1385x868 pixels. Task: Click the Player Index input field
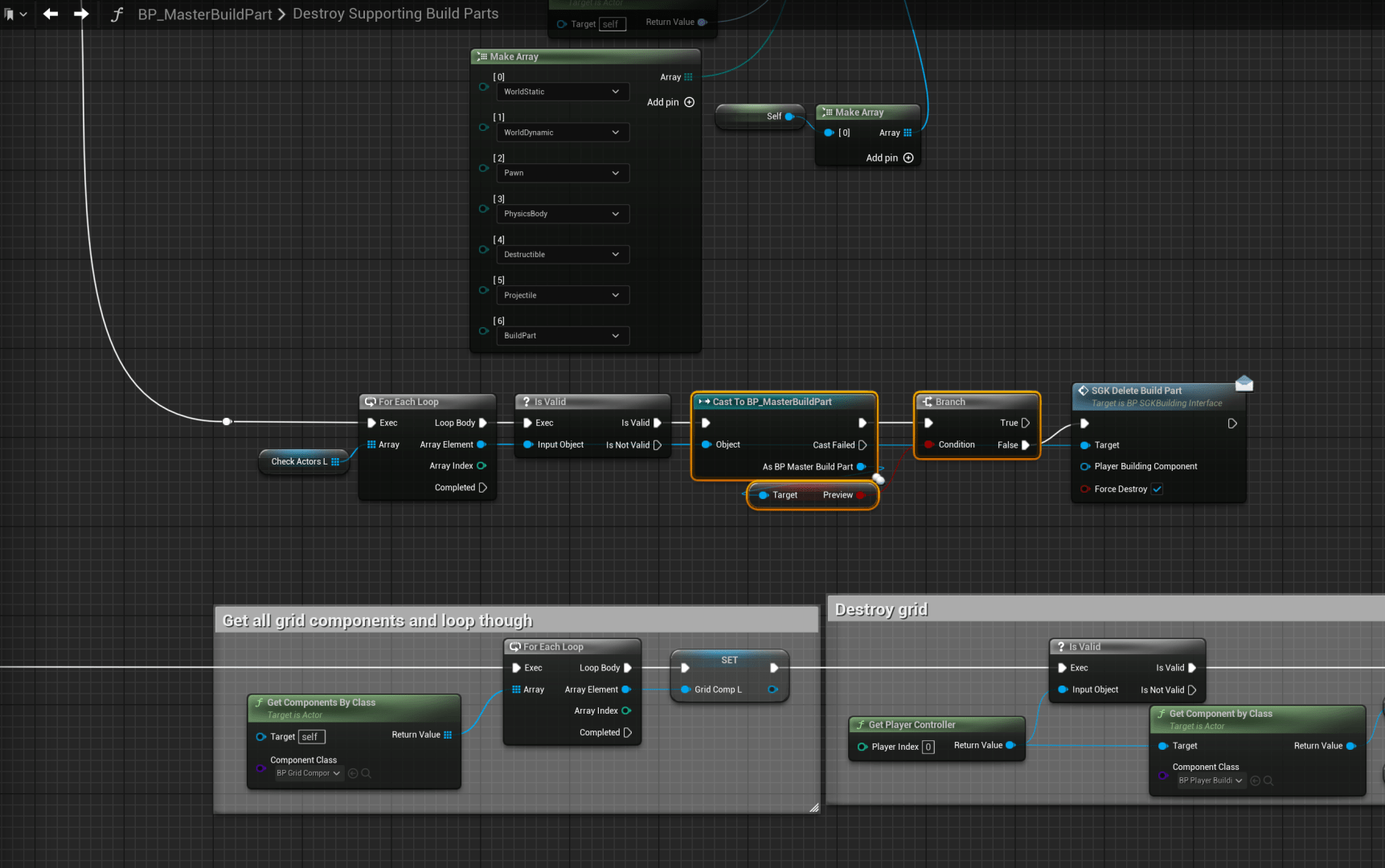[x=928, y=747]
